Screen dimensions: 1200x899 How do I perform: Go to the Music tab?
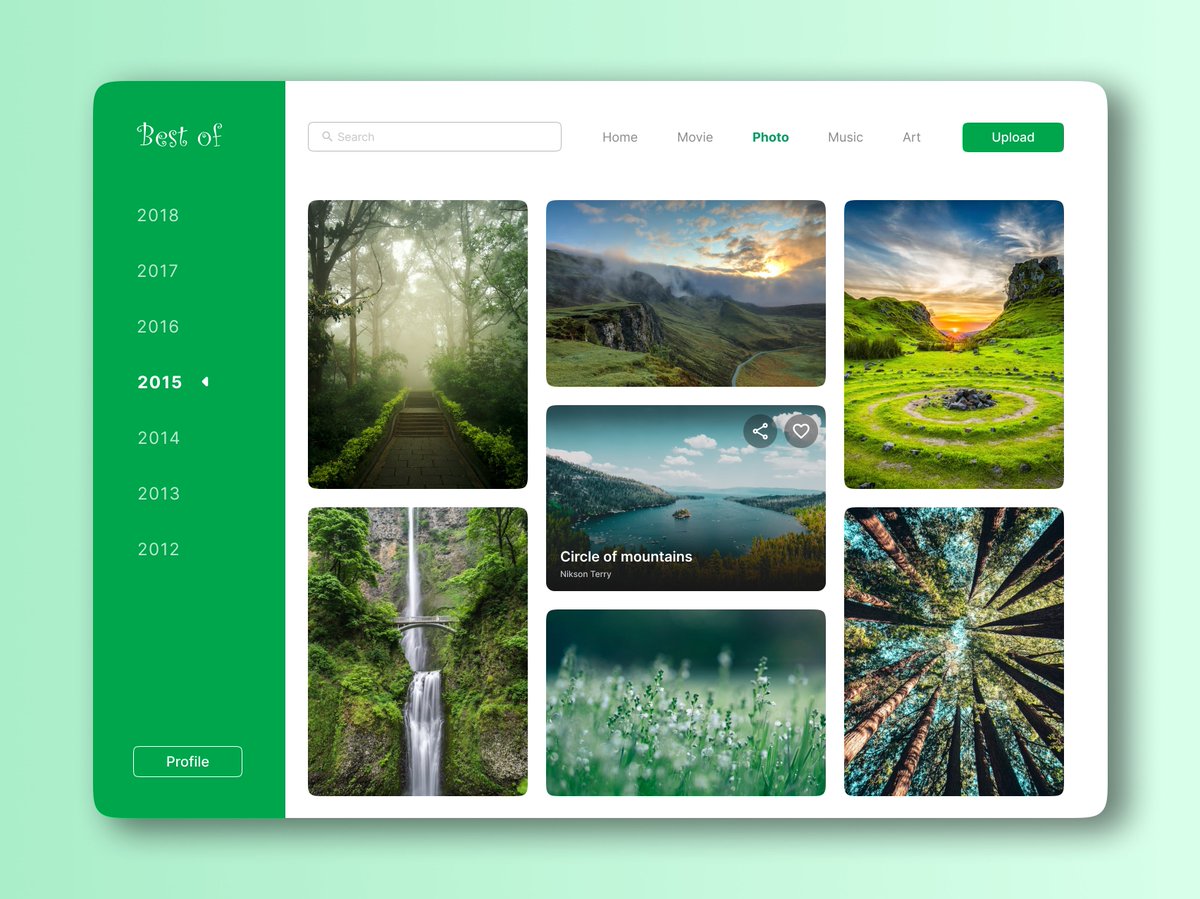click(845, 137)
